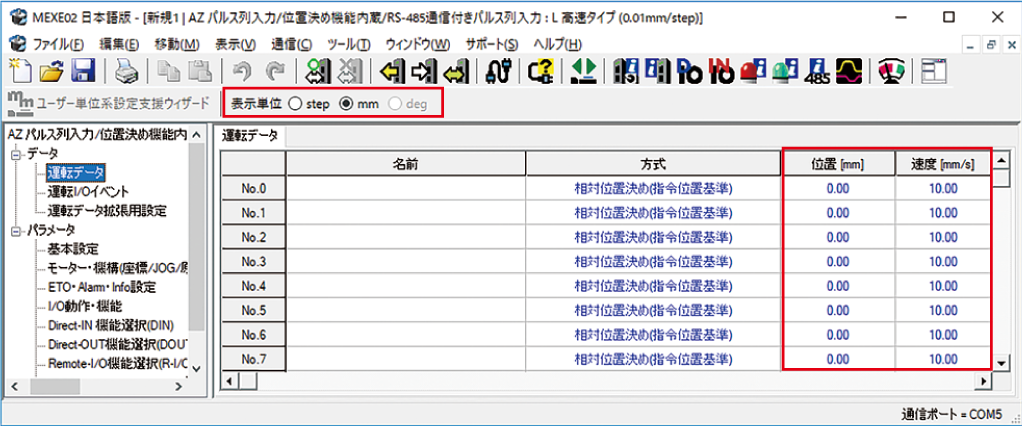Click the No.3 row header button

254,261
